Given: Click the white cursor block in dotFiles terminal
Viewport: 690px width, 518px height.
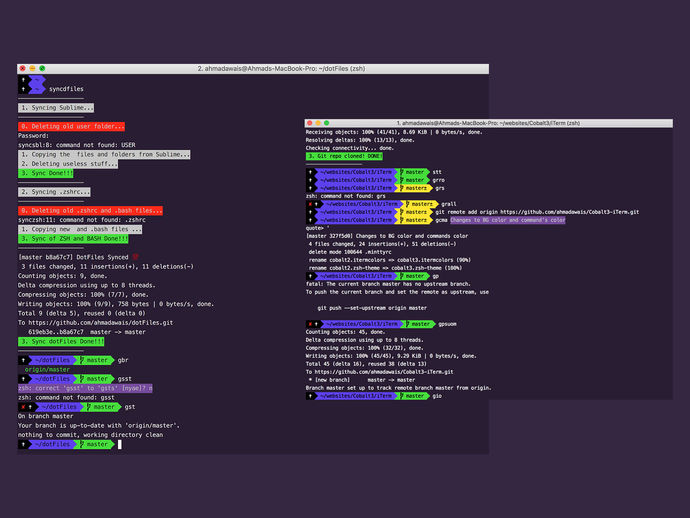Looking at the screenshot, I should (120, 444).
